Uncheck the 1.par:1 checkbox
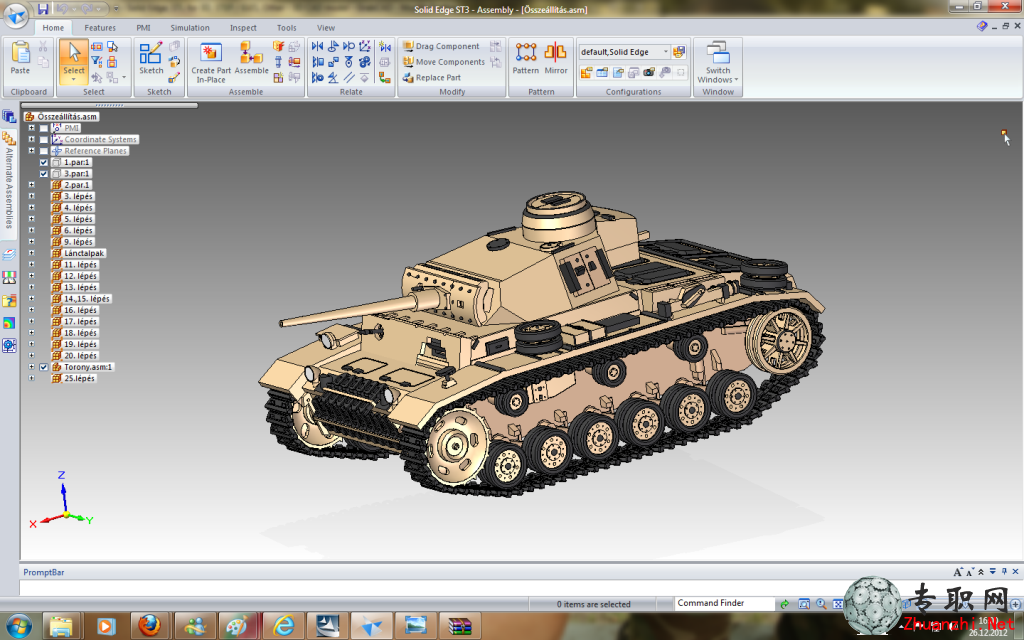 pyautogui.click(x=44, y=163)
